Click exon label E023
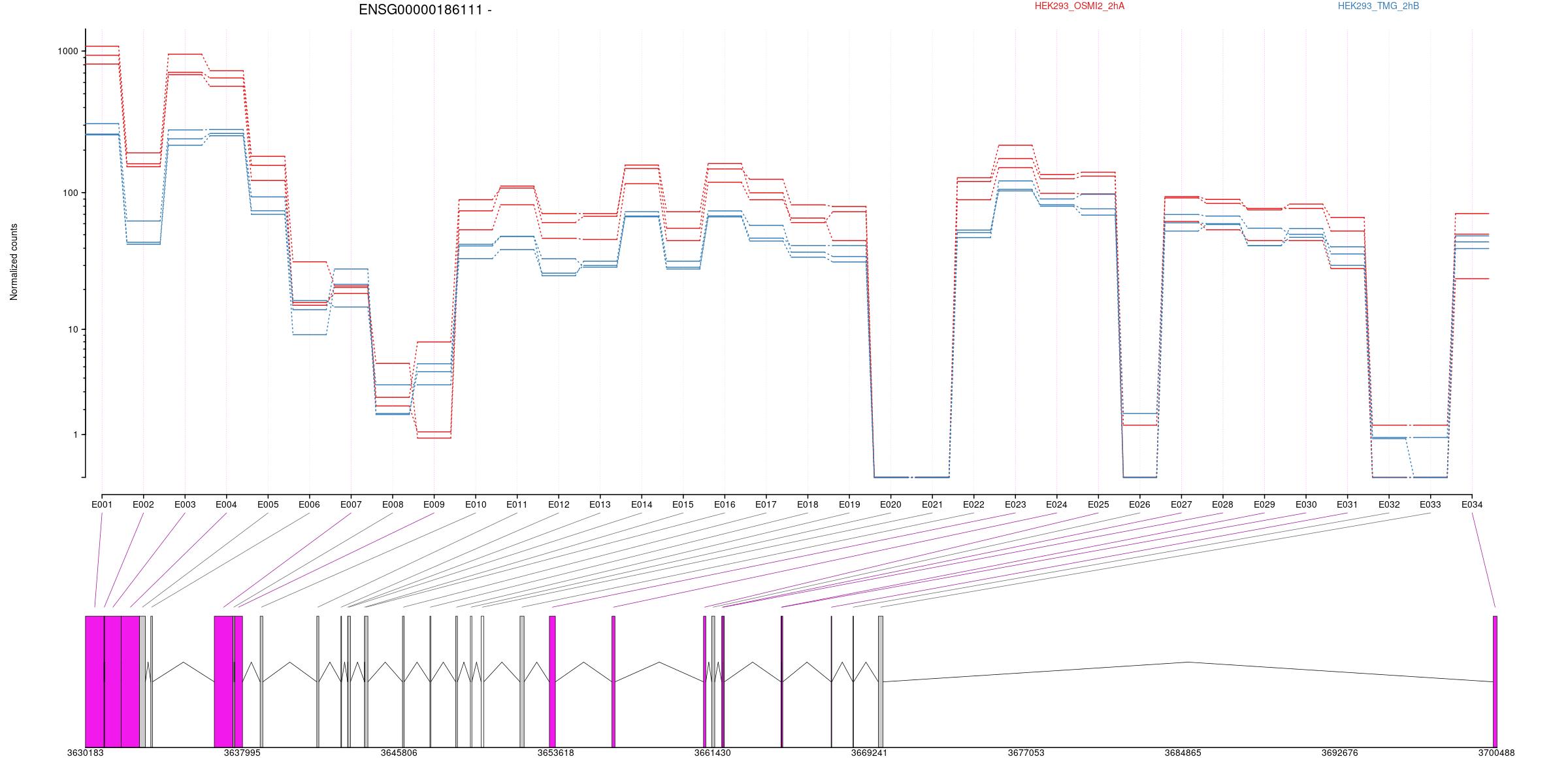Screen dimensions: 1568x784 pyautogui.click(x=1015, y=504)
